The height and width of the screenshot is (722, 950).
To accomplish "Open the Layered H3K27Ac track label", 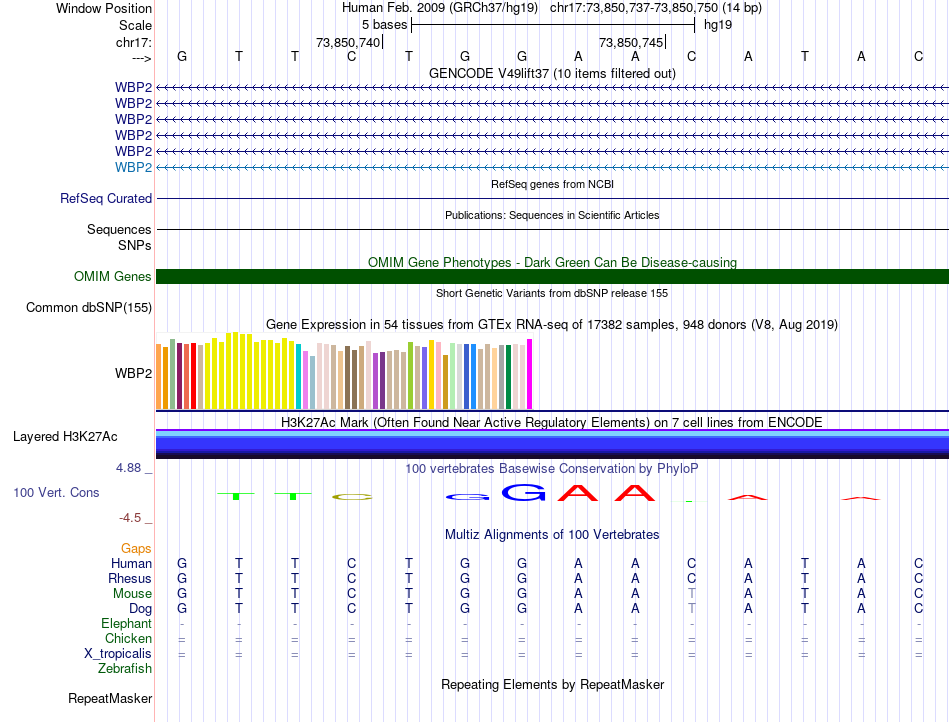I will tap(65, 437).
